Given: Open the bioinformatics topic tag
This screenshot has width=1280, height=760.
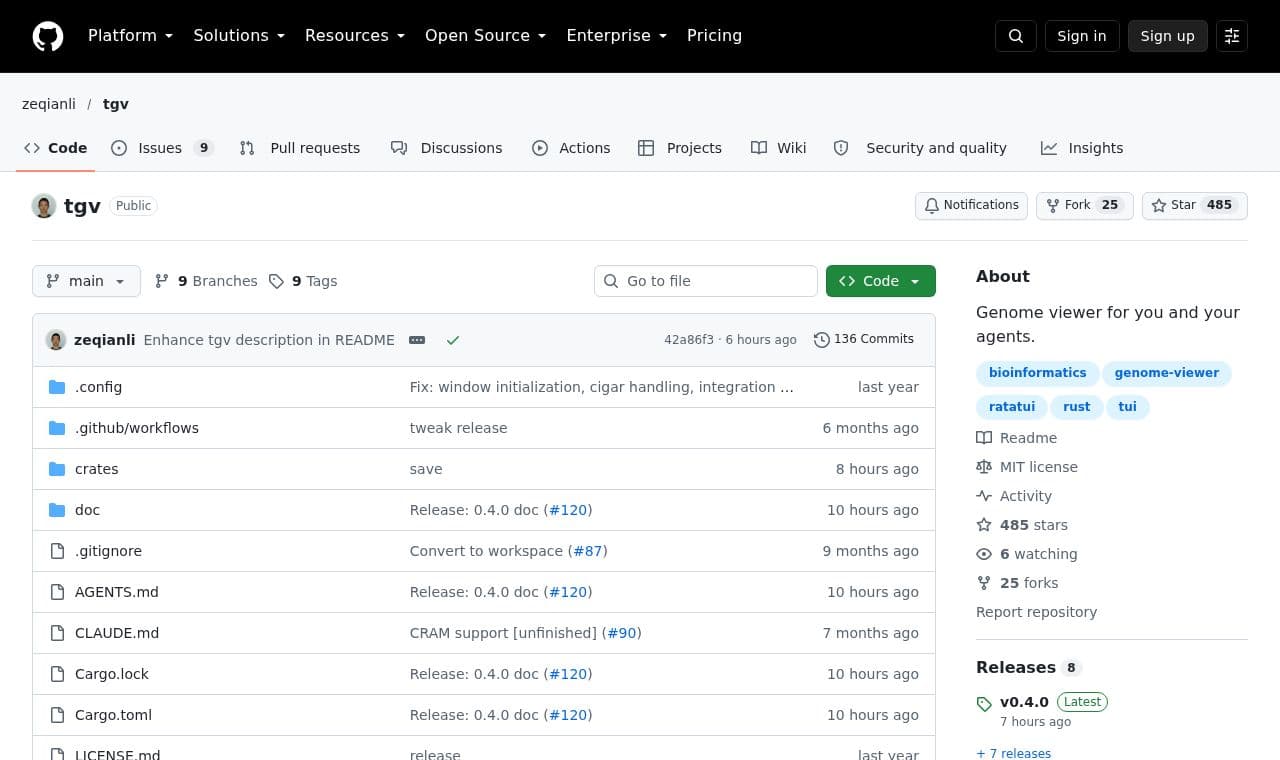Looking at the screenshot, I should pyautogui.click(x=1037, y=373).
